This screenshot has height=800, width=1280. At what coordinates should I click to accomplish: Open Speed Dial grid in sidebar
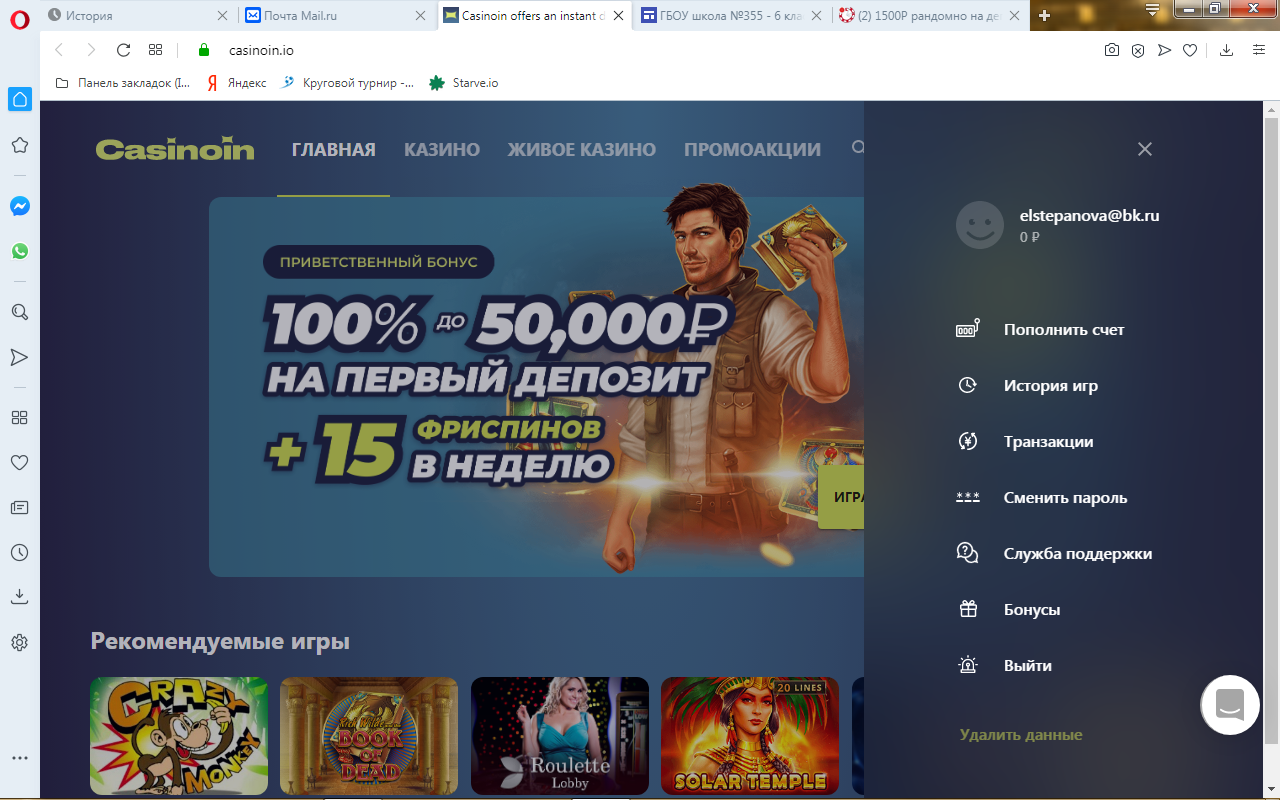click(19, 417)
